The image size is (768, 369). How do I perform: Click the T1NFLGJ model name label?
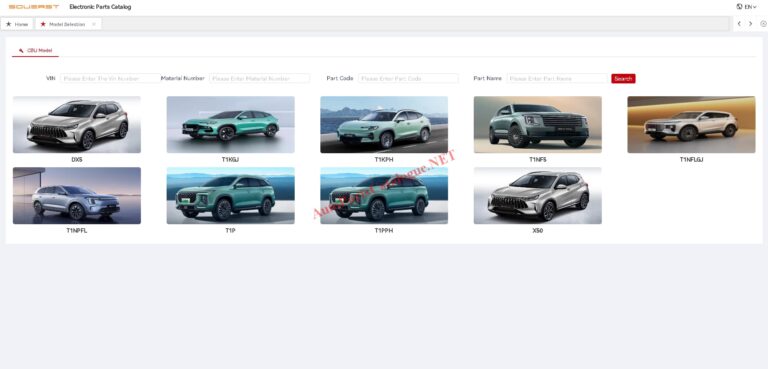point(692,160)
